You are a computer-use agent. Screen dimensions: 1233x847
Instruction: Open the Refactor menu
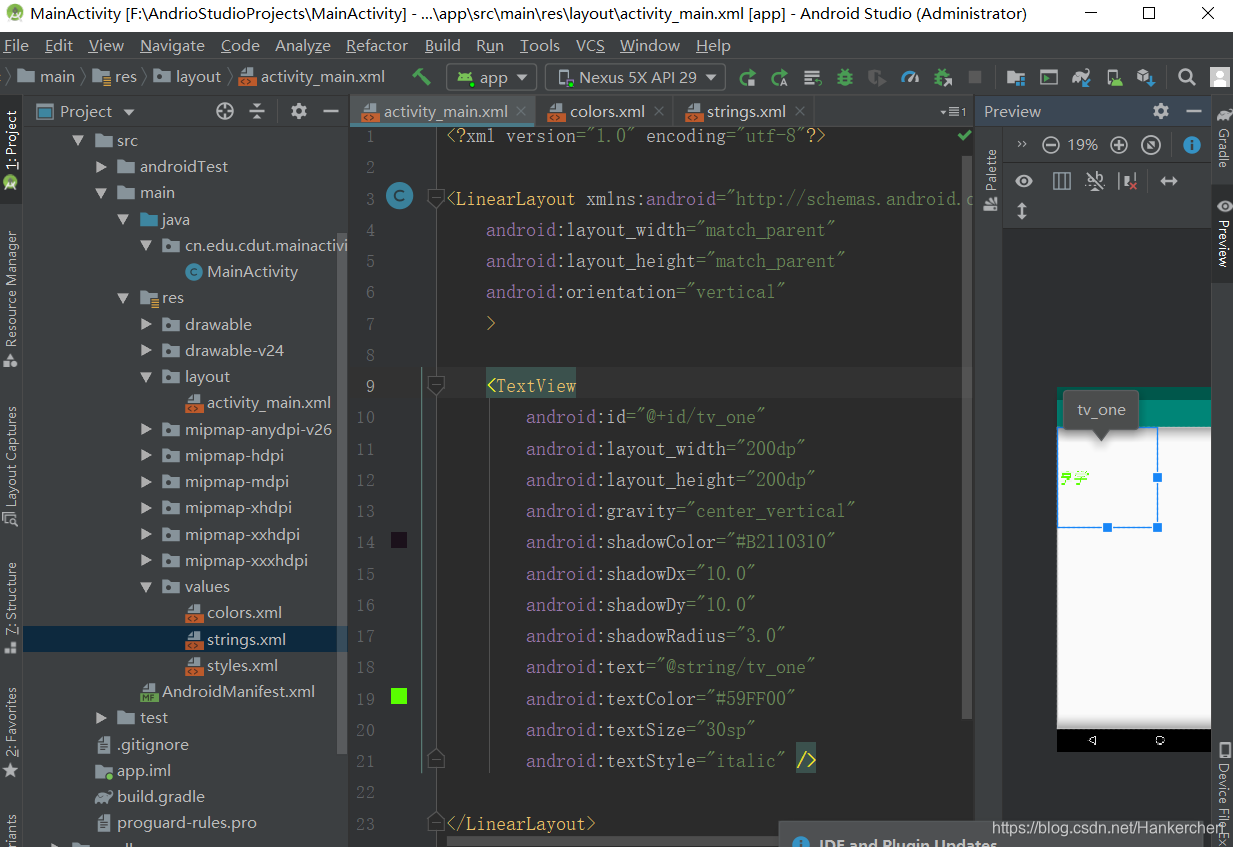pos(377,46)
